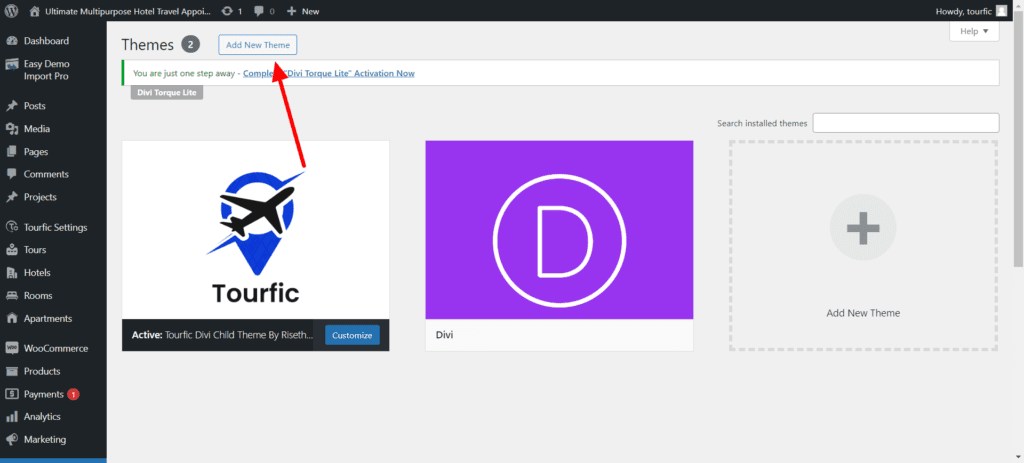Viewport: 1024px width, 463px height.
Task: Click the Analytics bar chart icon
Action: tap(11, 417)
